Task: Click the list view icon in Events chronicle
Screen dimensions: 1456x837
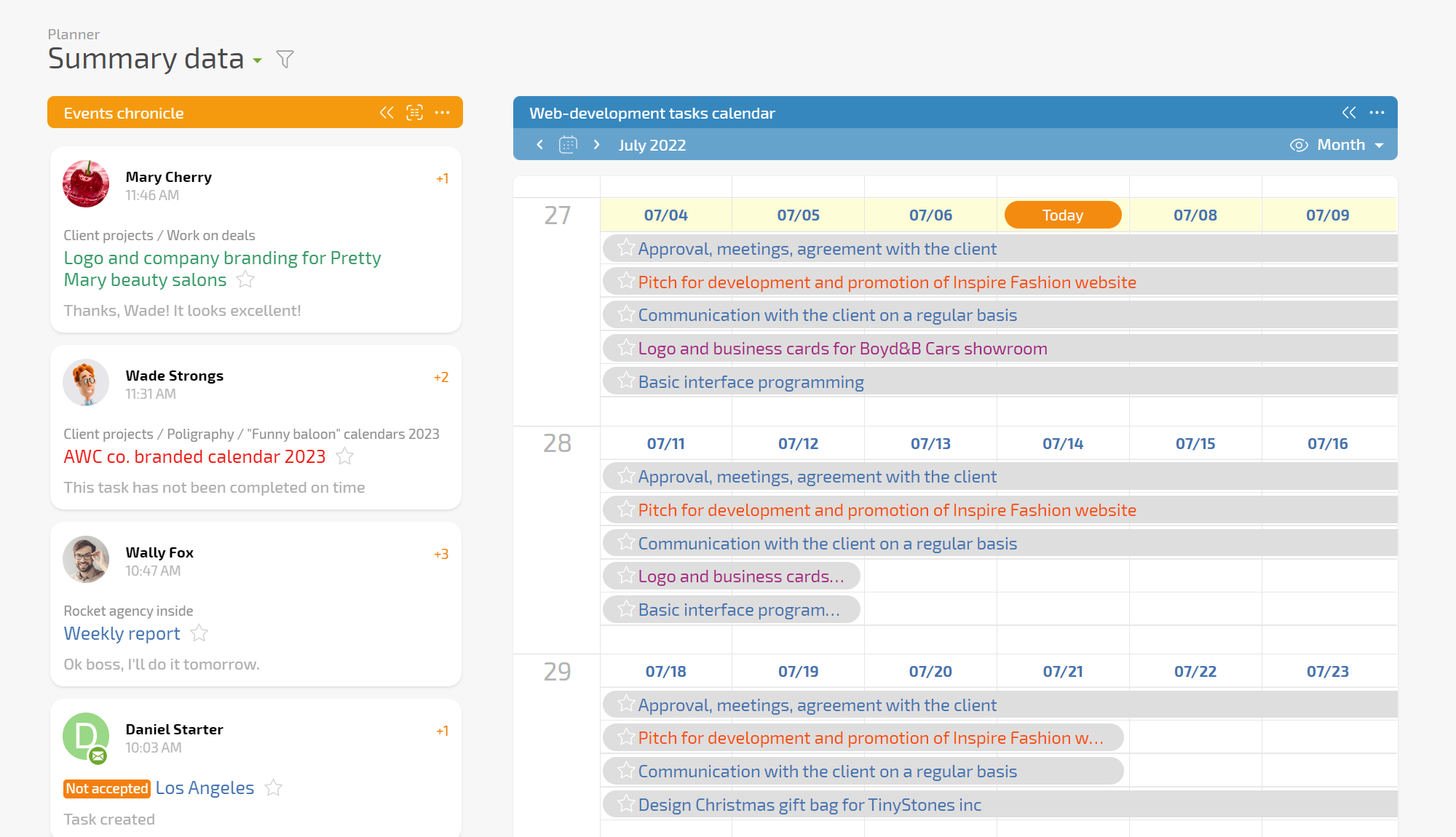Action: coord(414,113)
